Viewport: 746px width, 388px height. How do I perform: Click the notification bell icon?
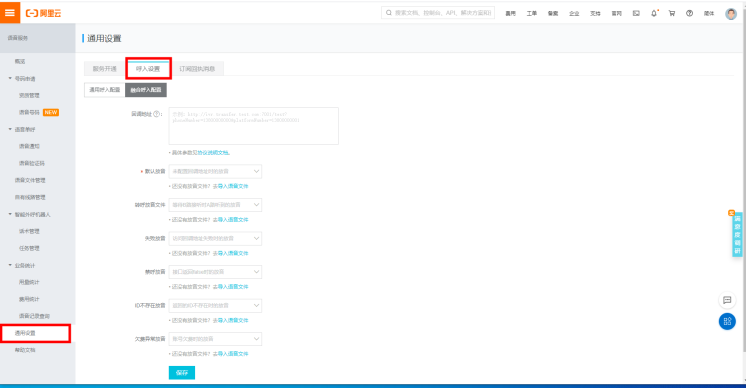(654, 13)
